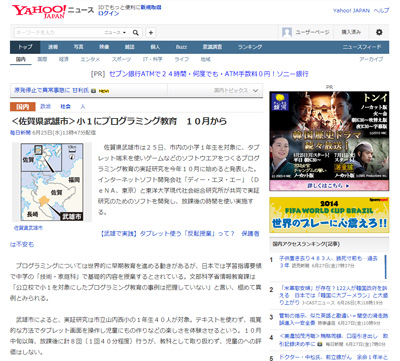Open the ランキング tab
Image resolution: width=400 pixels, height=361 pixels.
point(250,47)
